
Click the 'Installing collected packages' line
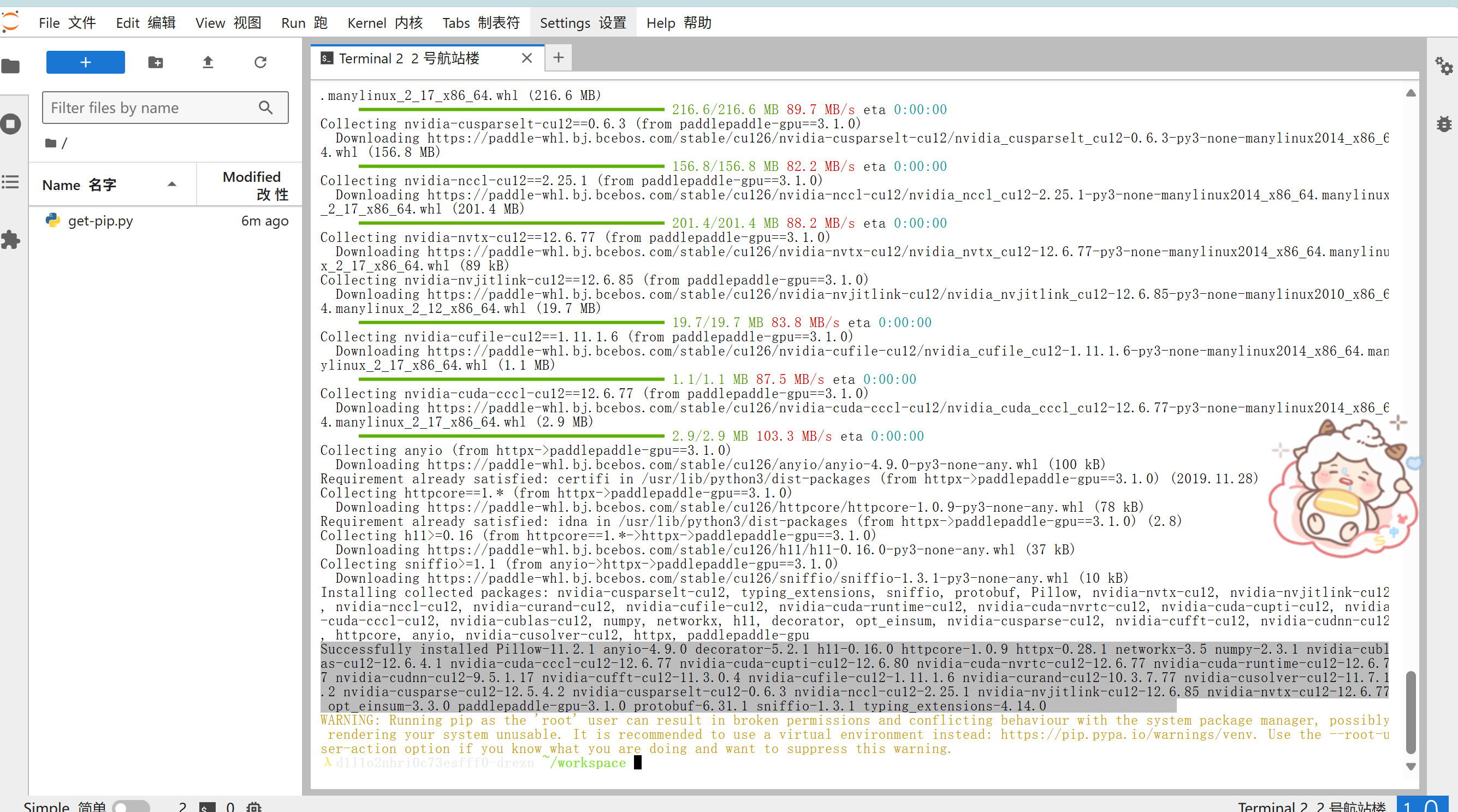pyautogui.click(x=855, y=592)
